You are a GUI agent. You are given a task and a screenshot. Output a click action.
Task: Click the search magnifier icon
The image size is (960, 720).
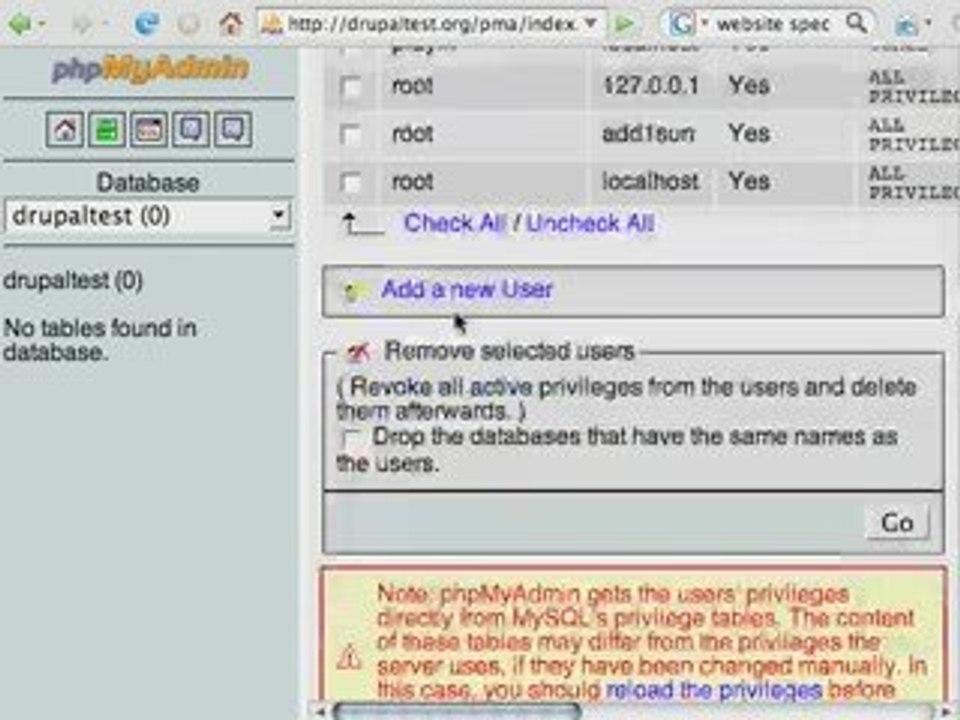pyautogui.click(x=856, y=23)
